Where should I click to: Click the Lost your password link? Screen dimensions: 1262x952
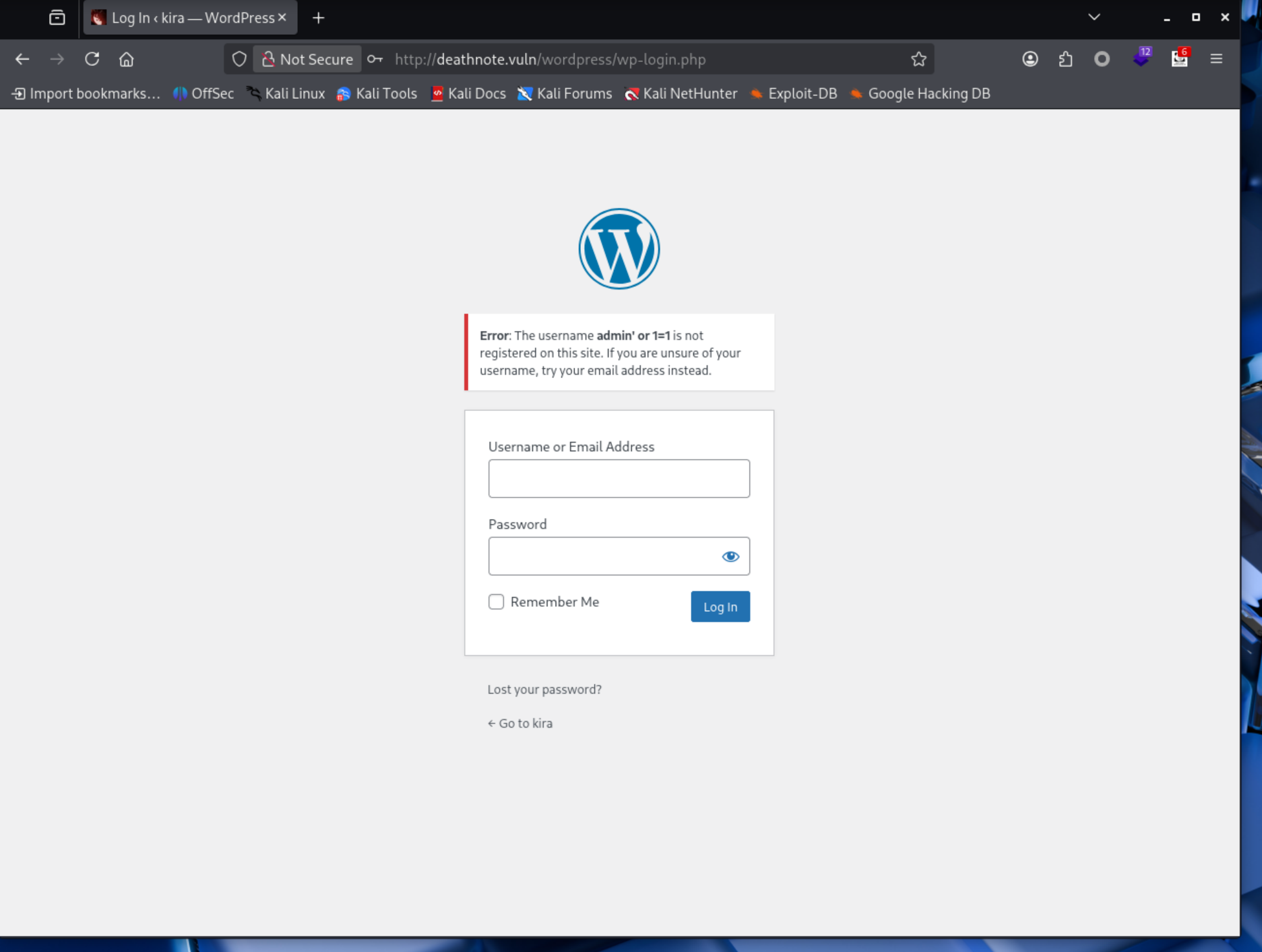point(544,689)
